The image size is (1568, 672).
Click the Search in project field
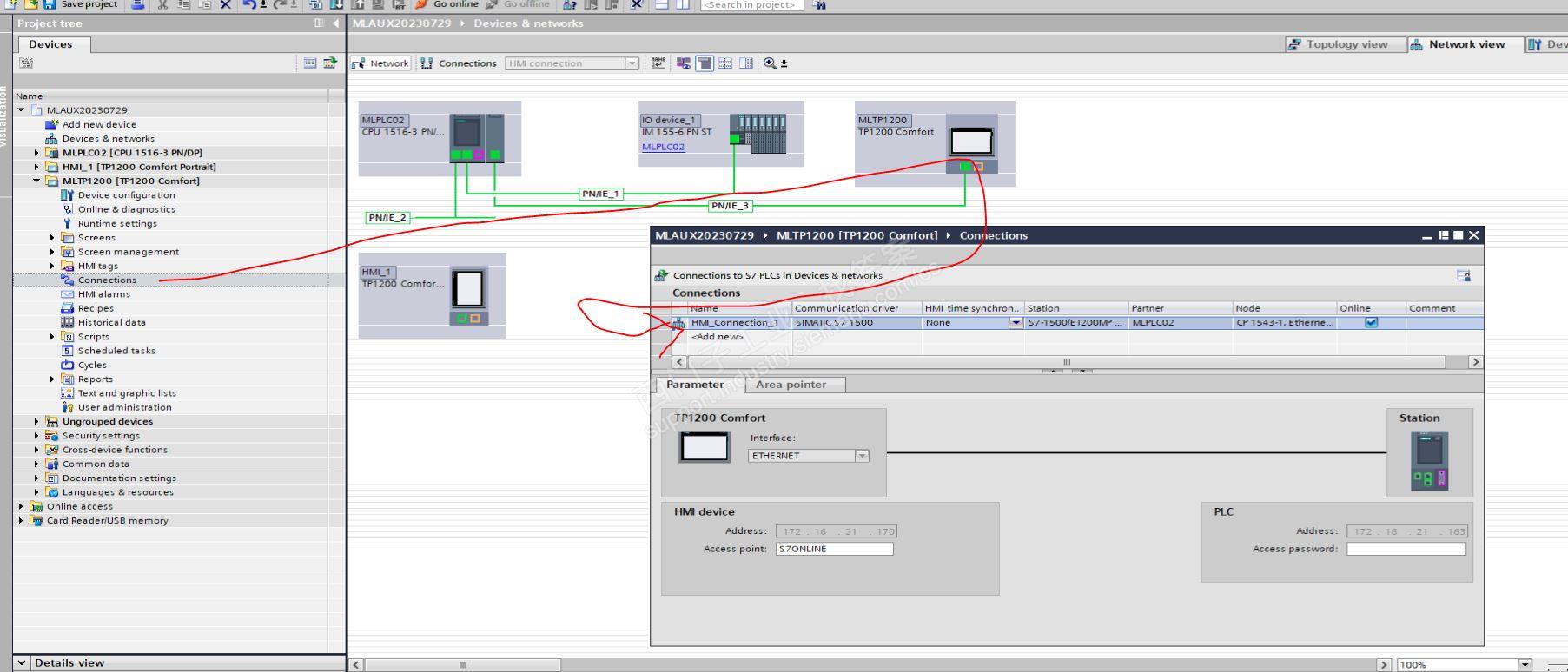751,4
